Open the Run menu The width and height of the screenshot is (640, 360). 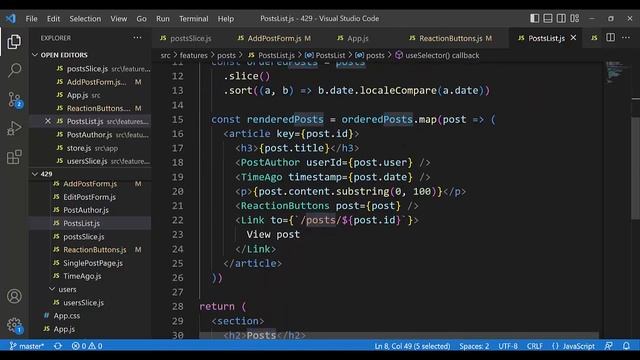coord(162,18)
